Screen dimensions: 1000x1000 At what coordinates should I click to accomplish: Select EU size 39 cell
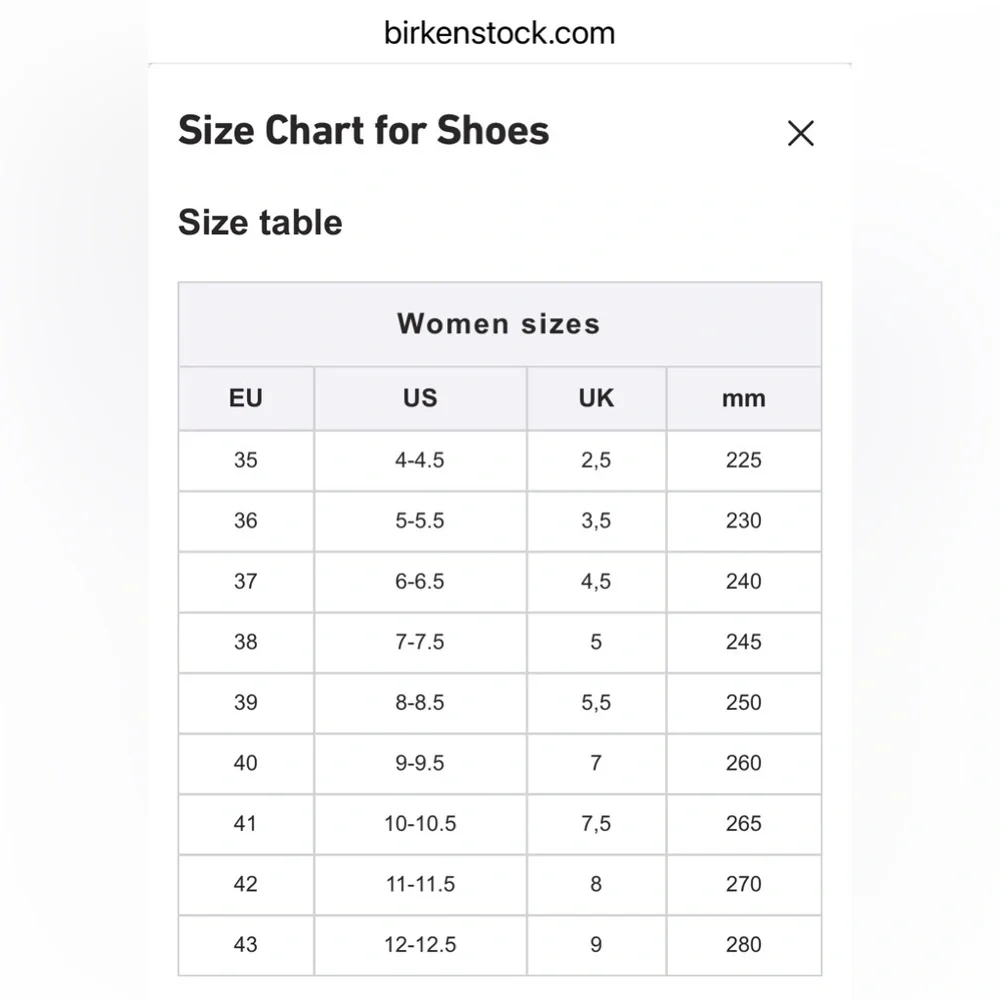[246, 702]
